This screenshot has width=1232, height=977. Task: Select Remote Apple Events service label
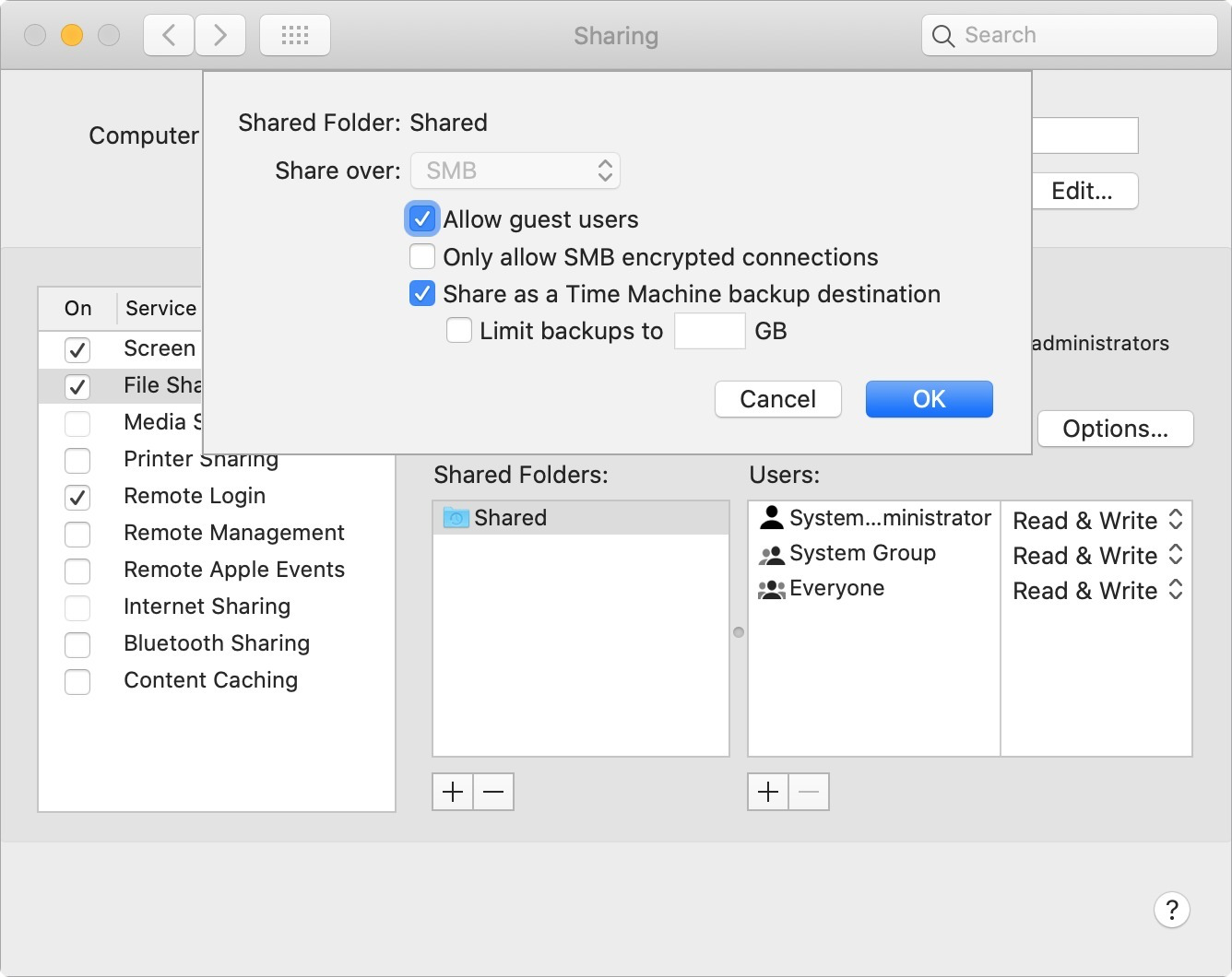pos(234,570)
